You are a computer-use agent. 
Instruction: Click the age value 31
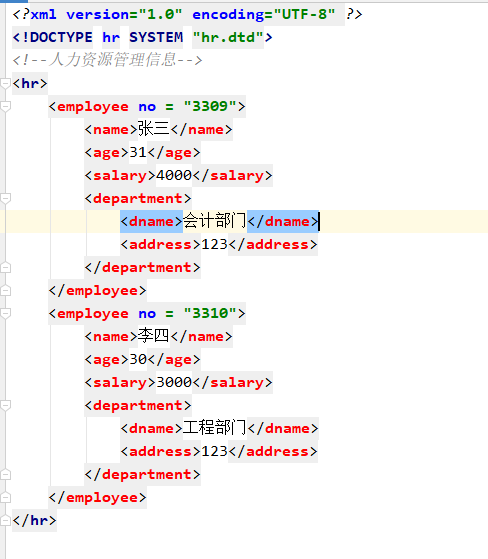138,152
